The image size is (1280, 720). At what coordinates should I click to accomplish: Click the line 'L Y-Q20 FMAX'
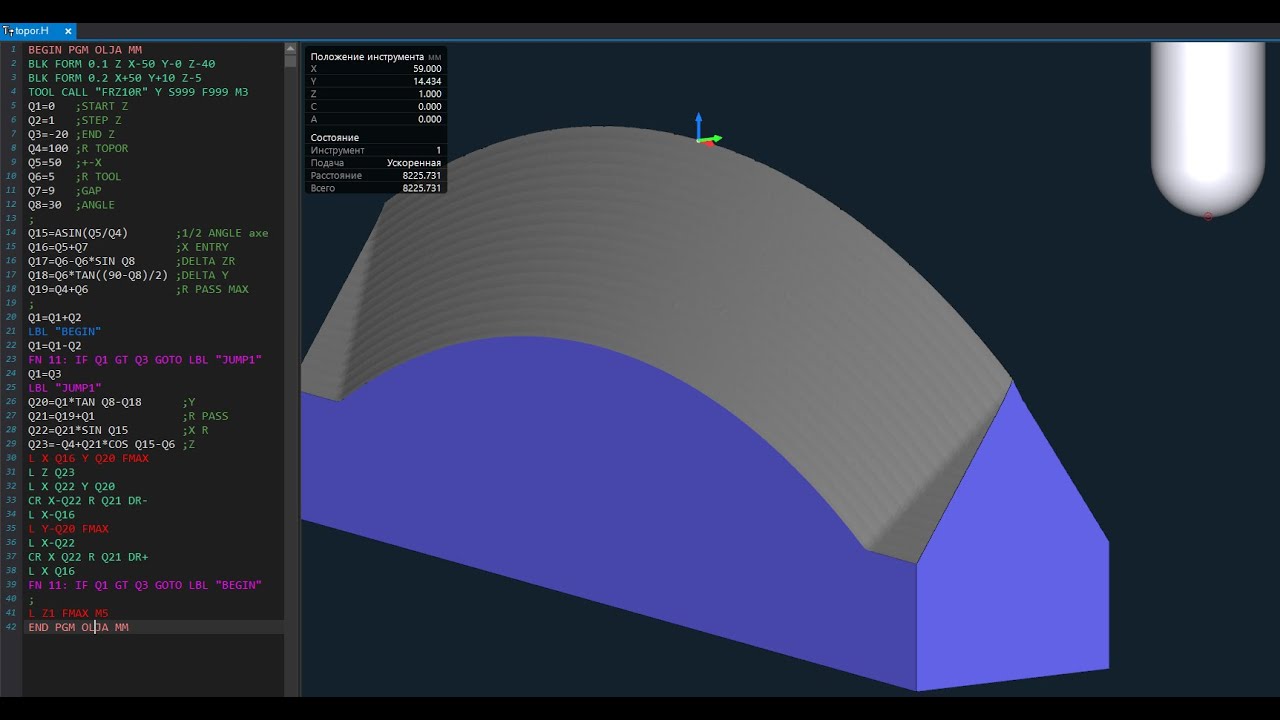68,528
